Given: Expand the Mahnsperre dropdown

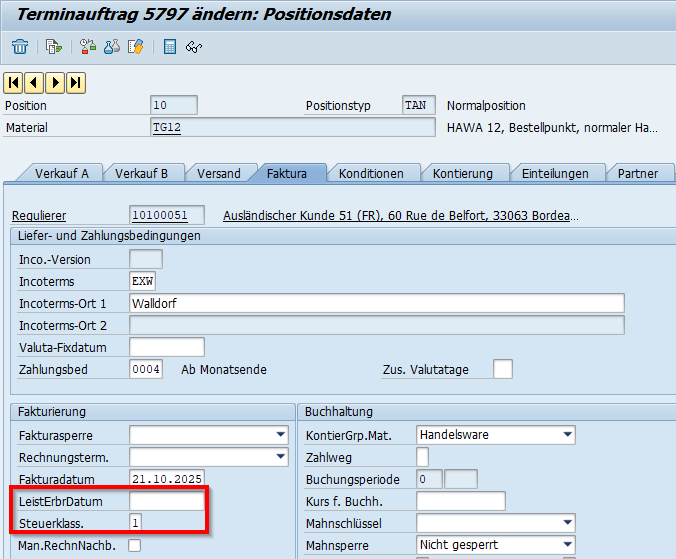Looking at the screenshot, I should 568,545.
